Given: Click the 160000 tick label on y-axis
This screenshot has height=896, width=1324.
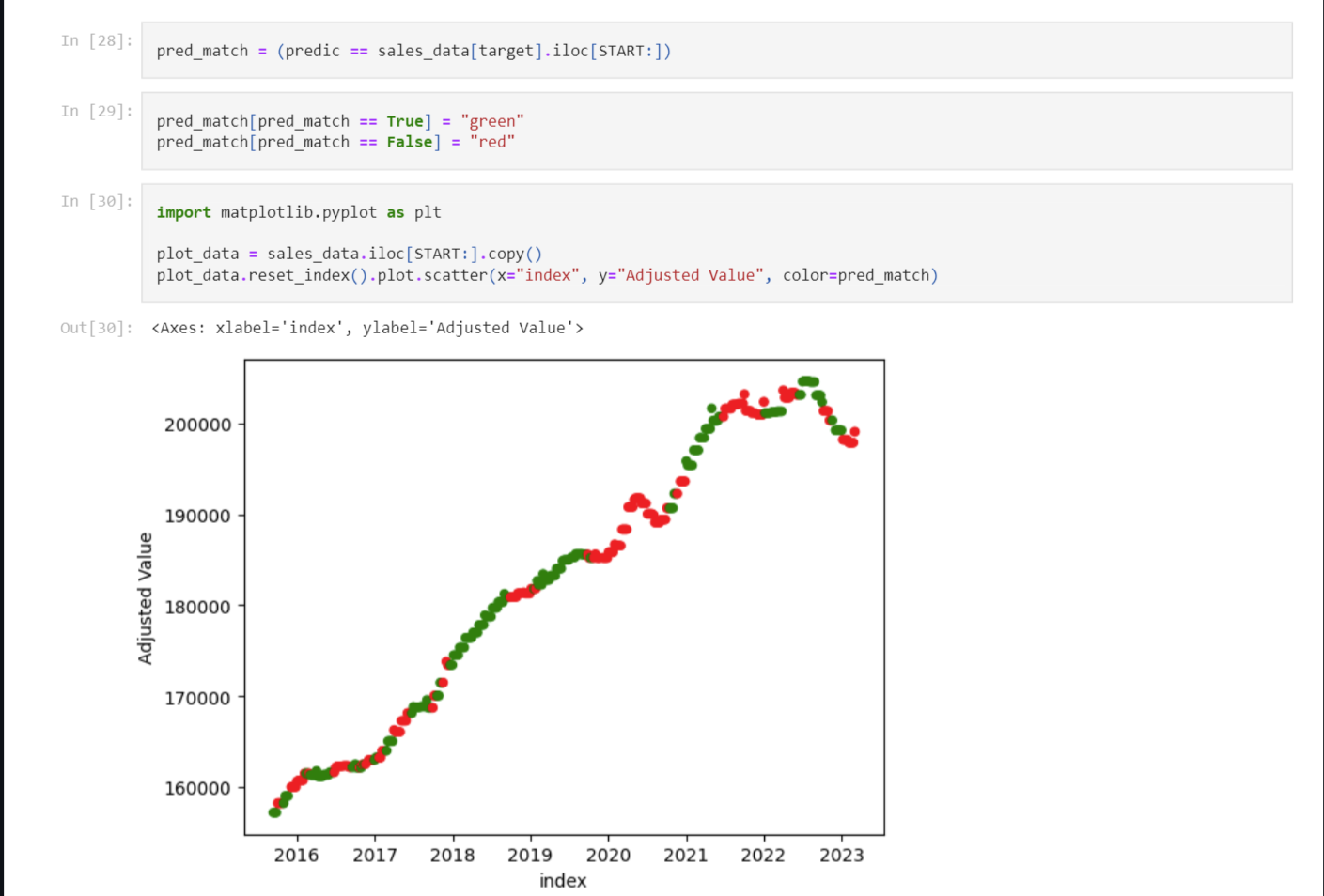Looking at the screenshot, I should pos(197,789).
